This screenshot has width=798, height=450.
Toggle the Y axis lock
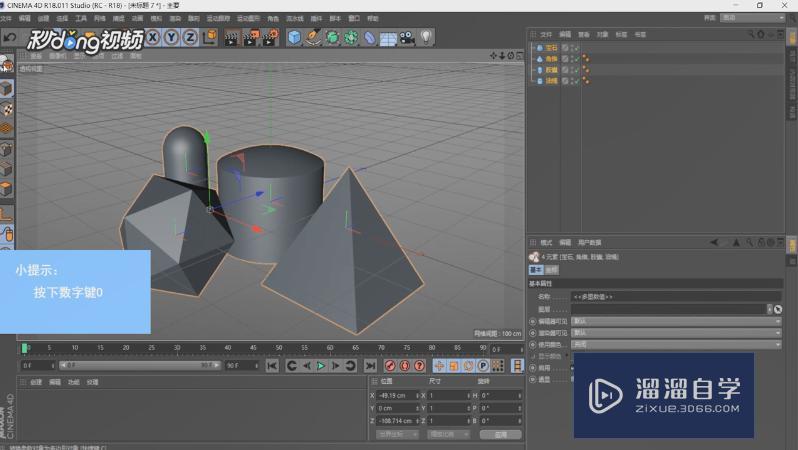coord(172,37)
